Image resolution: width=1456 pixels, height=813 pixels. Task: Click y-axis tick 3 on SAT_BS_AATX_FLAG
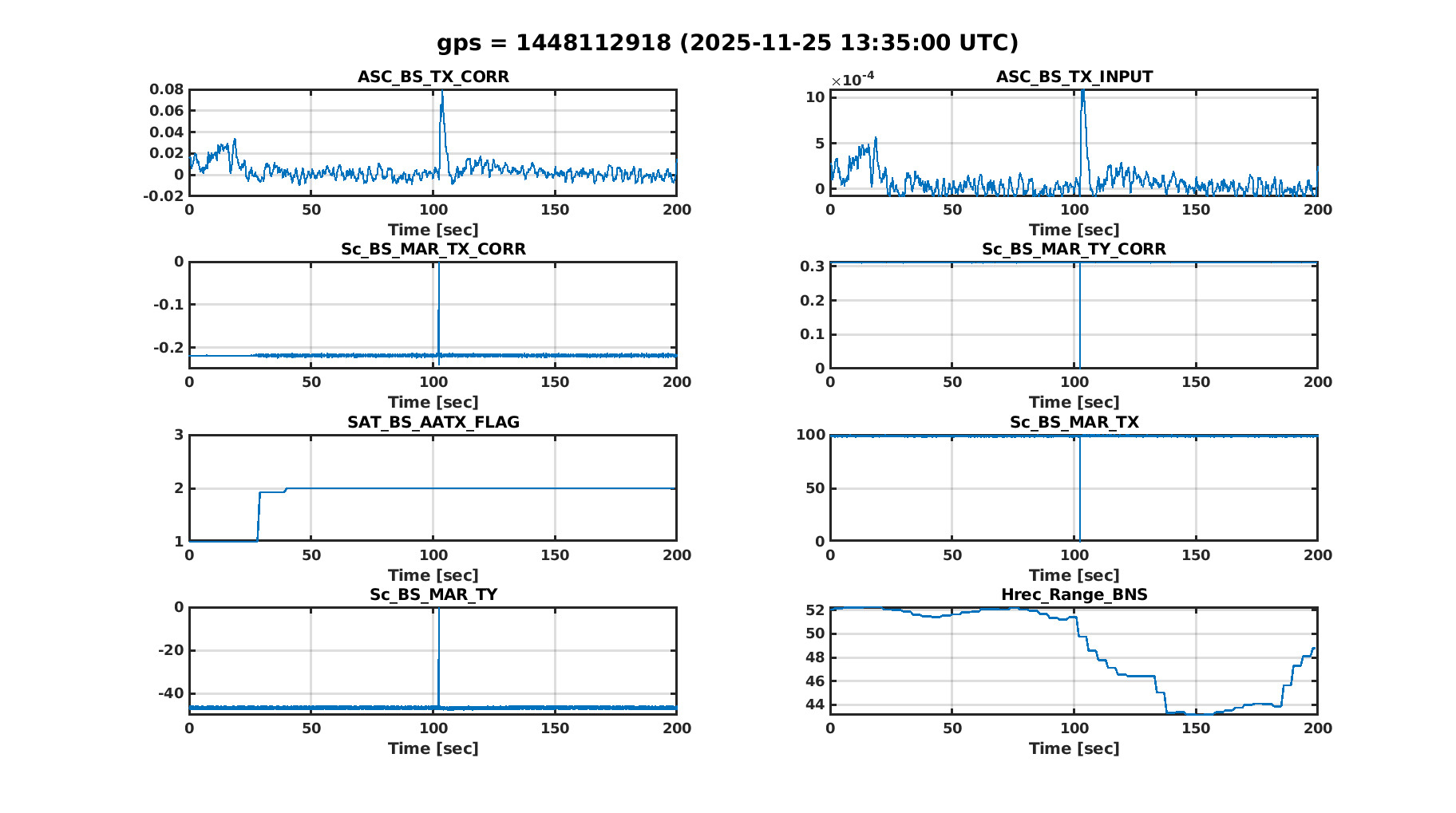pyautogui.click(x=179, y=435)
